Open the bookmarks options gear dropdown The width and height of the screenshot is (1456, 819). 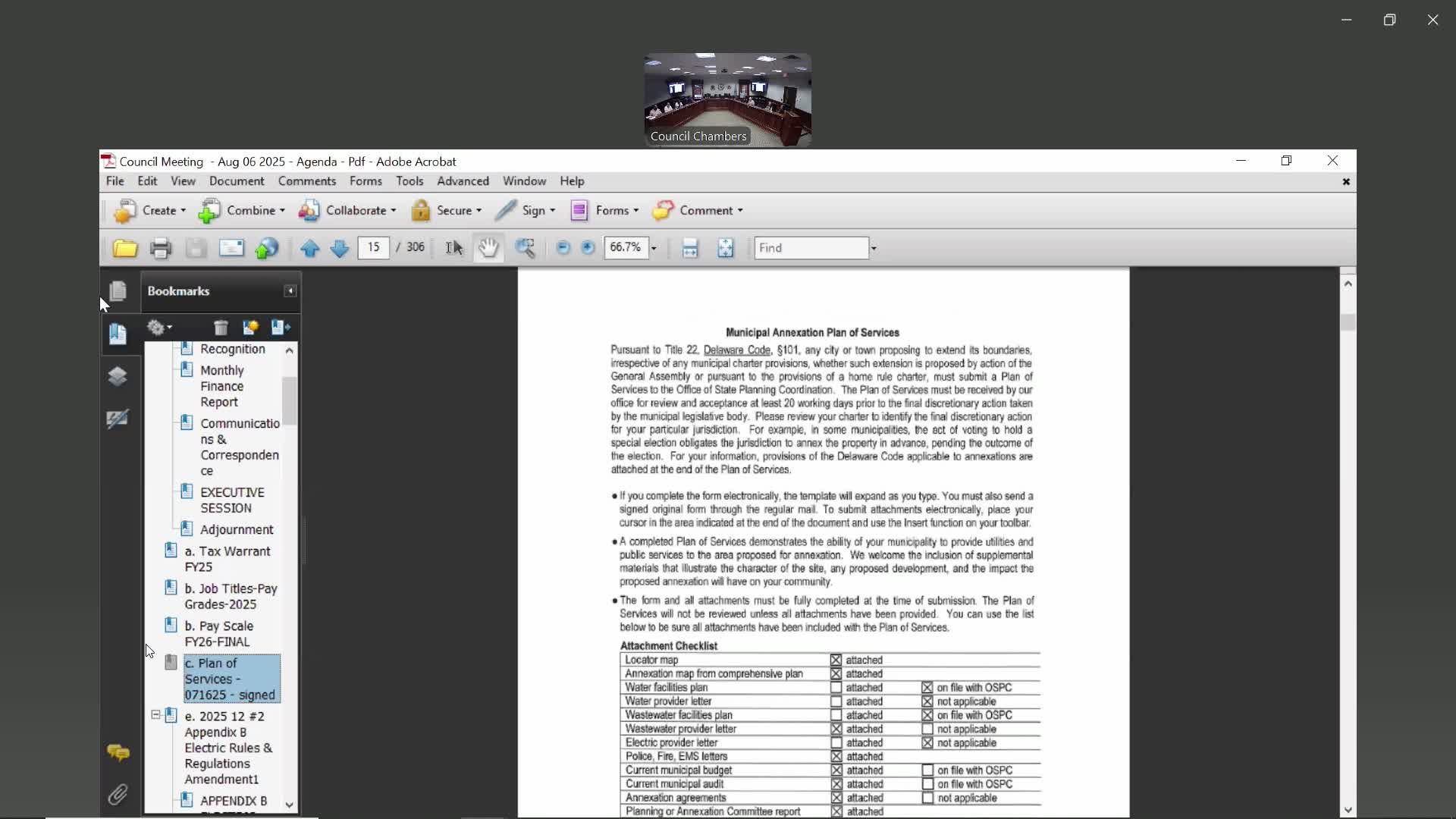(x=159, y=328)
